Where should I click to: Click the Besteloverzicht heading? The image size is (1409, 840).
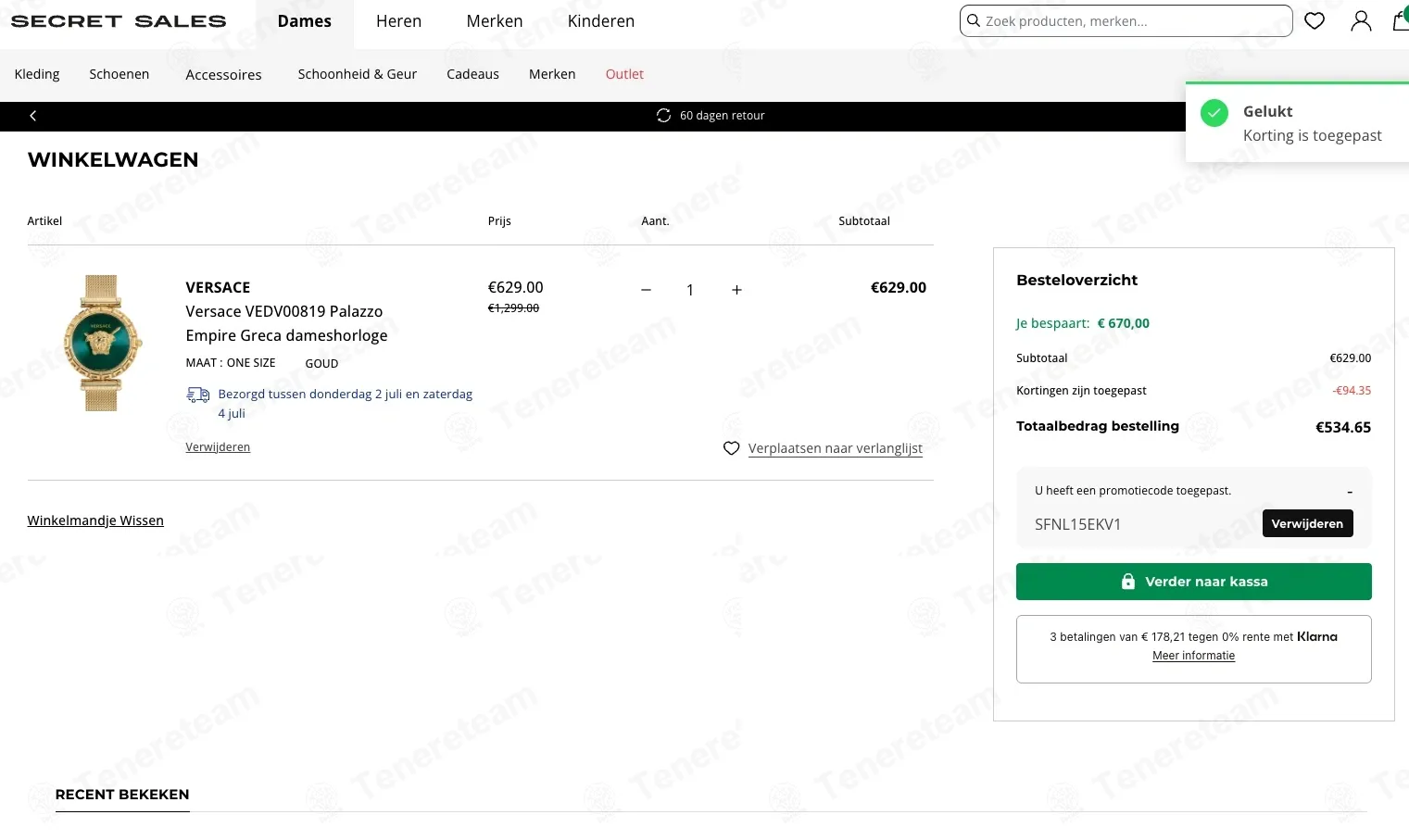[1076, 280]
